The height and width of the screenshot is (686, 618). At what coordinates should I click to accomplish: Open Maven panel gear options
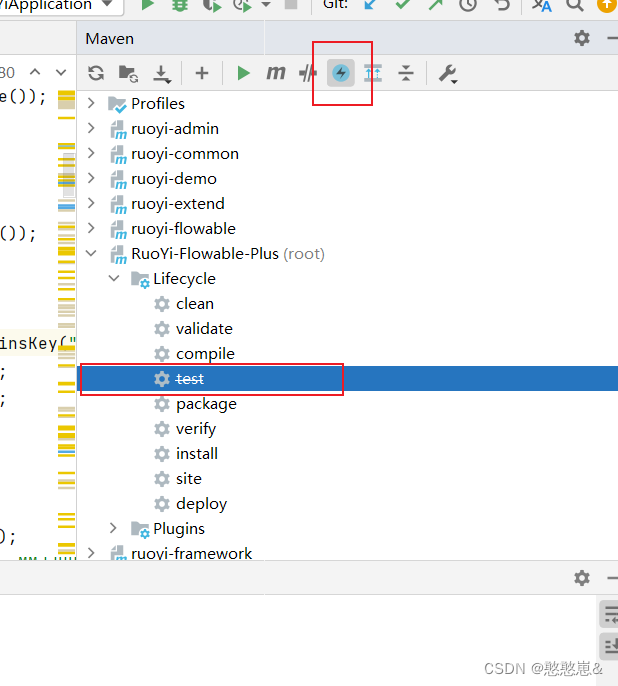(582, 38)
